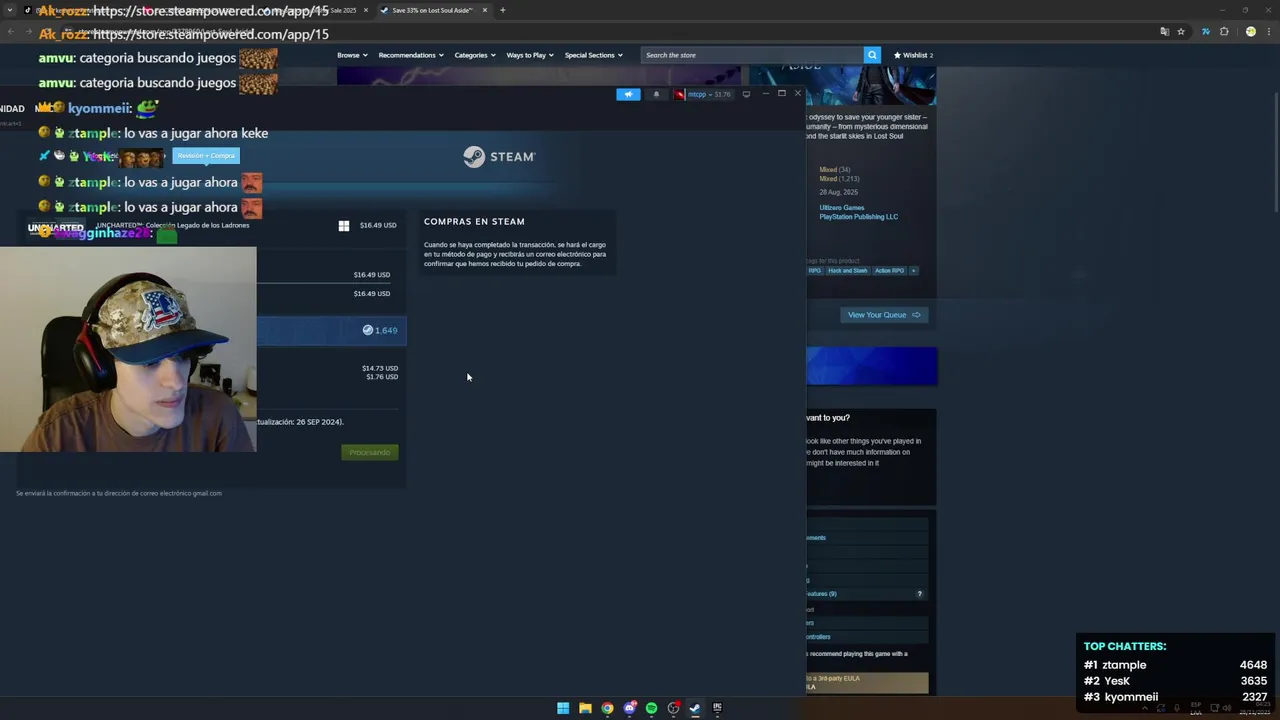Viewport: 1280px width, 720px height.
Task: Click the Windows platform icon next to Uncharted
Action: pos(344,226)
